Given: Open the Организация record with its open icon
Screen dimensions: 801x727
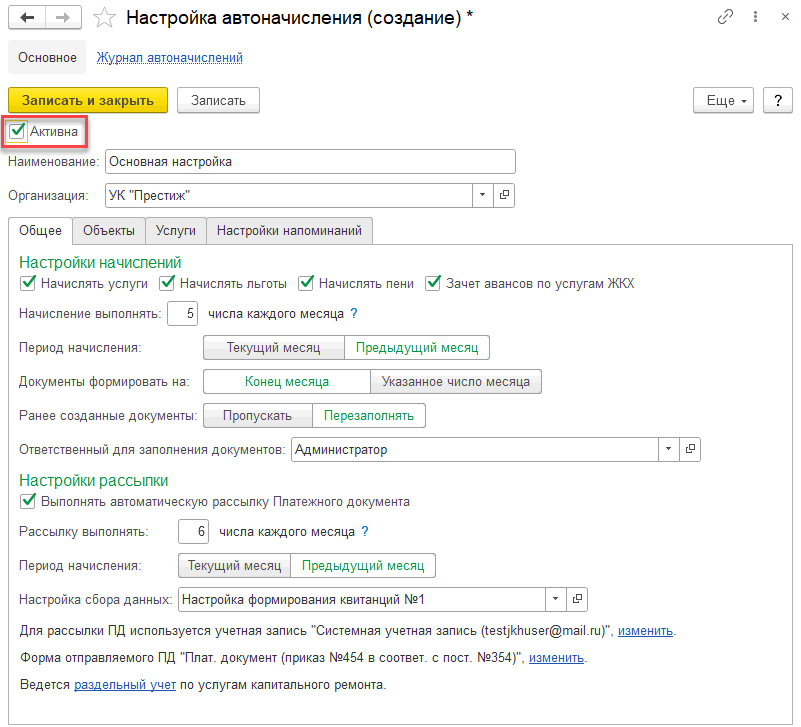Looking at the screenshot, I should pyautogui.click(x=504, y=195).
